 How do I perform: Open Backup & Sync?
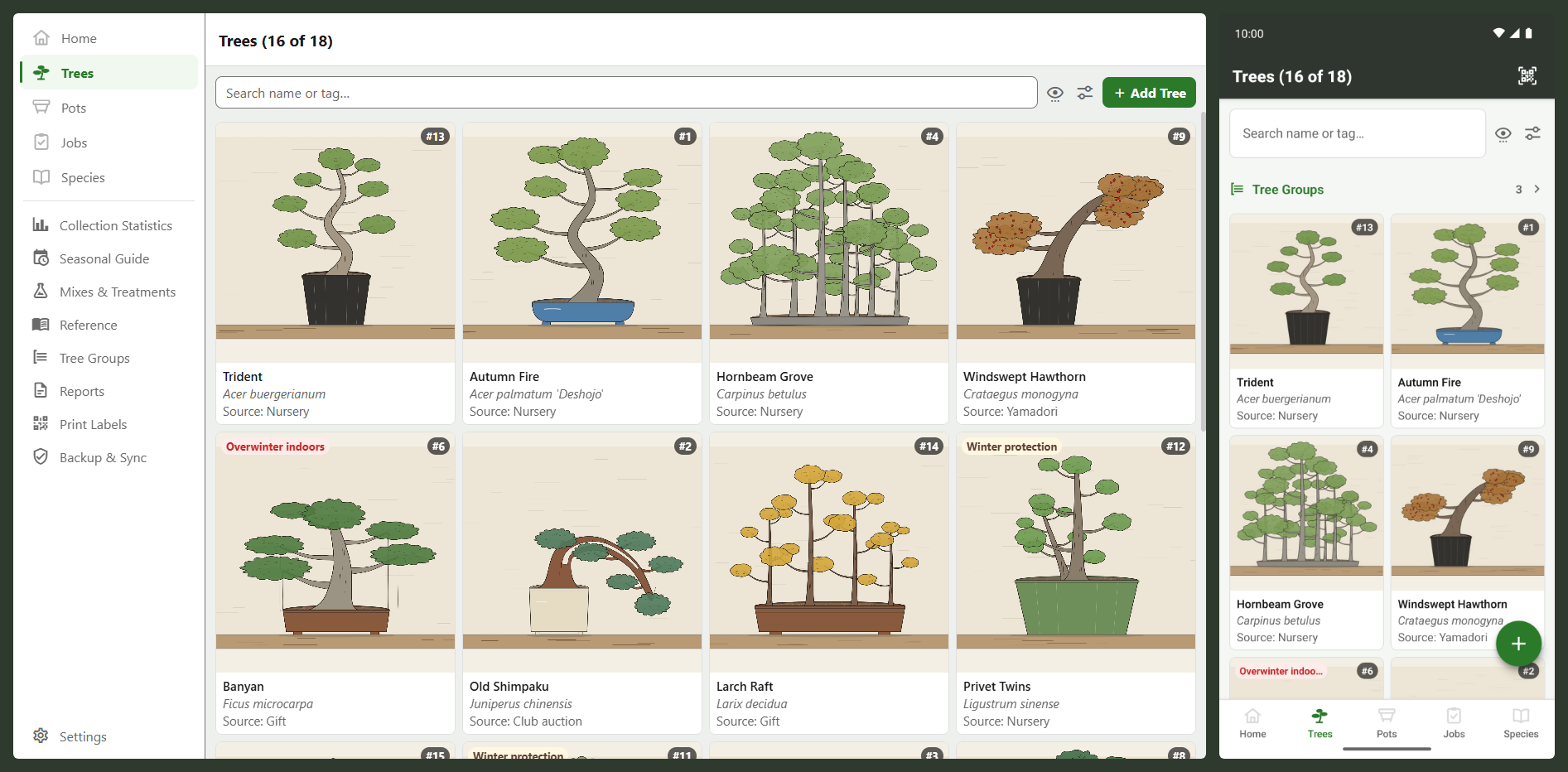click(109, 457)
